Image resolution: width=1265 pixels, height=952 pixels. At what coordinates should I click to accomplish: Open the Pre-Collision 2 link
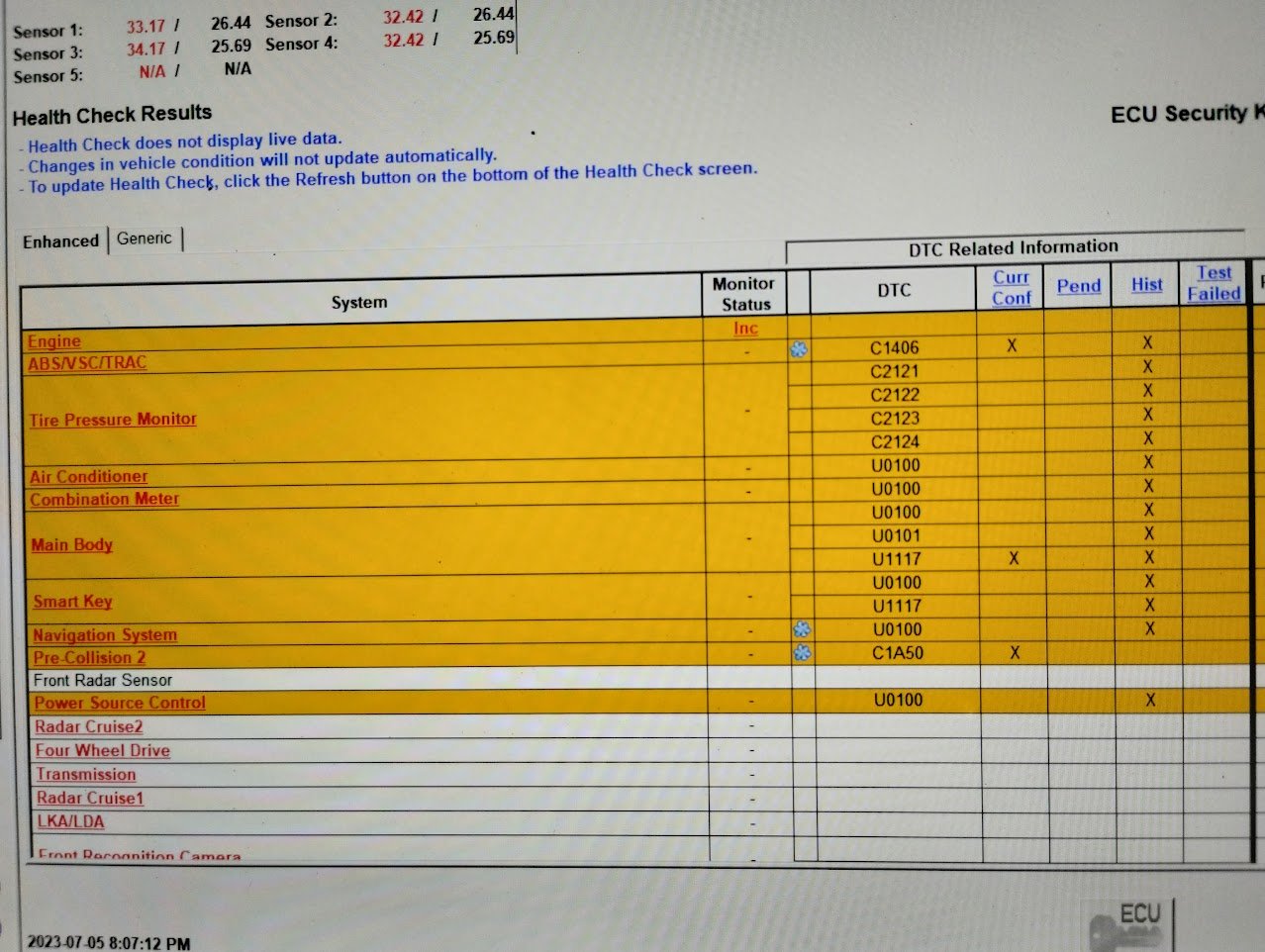click(x=89, y=658)
